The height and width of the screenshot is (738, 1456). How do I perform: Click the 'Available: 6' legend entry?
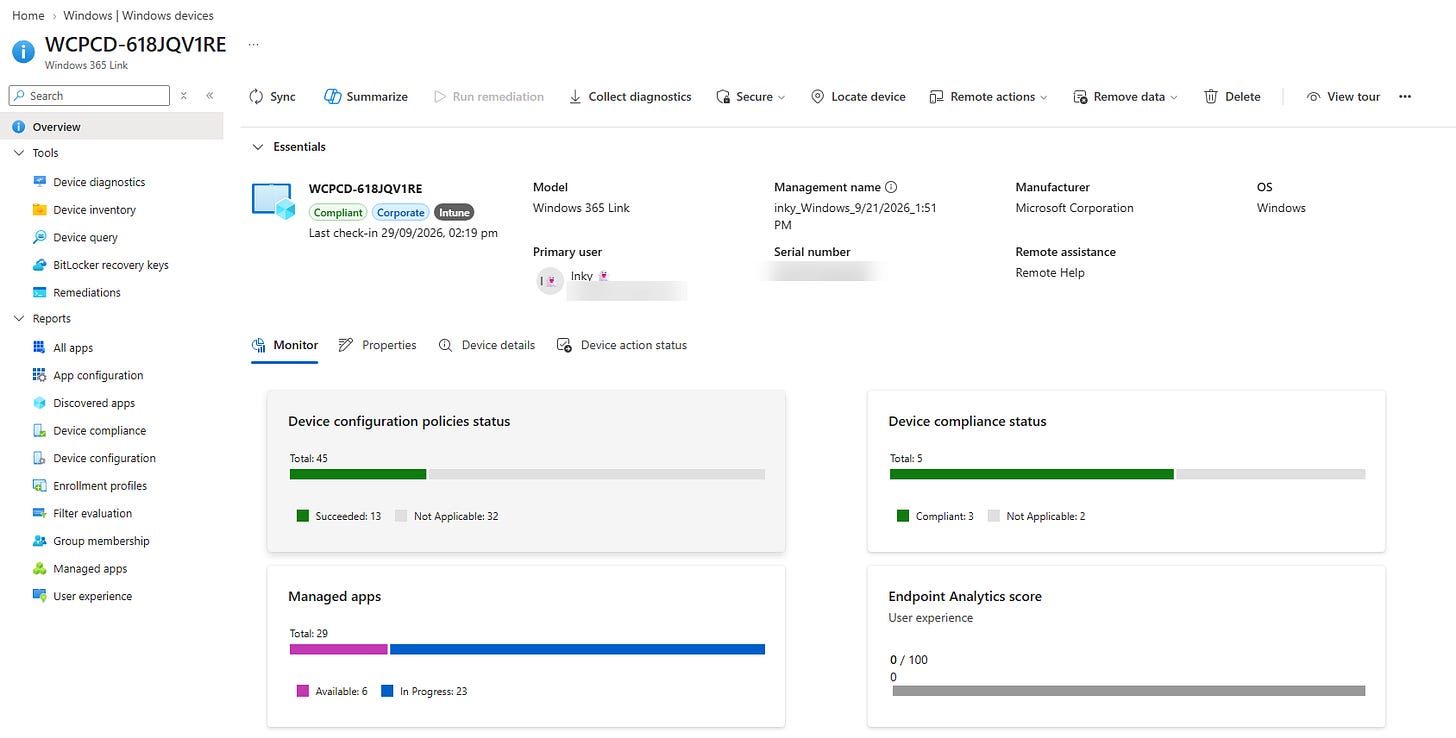pos(332,691)
